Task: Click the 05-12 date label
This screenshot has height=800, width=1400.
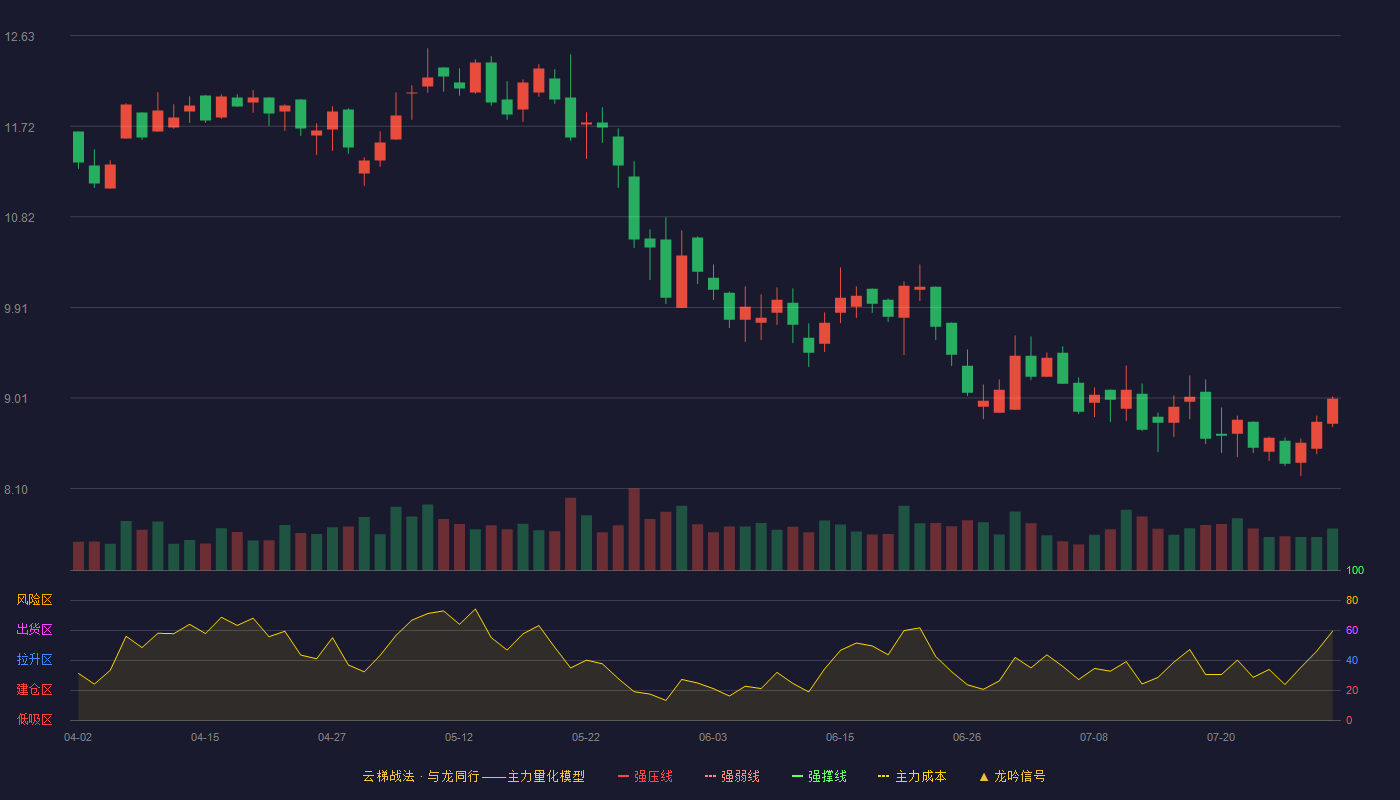Action: point(459,737)
